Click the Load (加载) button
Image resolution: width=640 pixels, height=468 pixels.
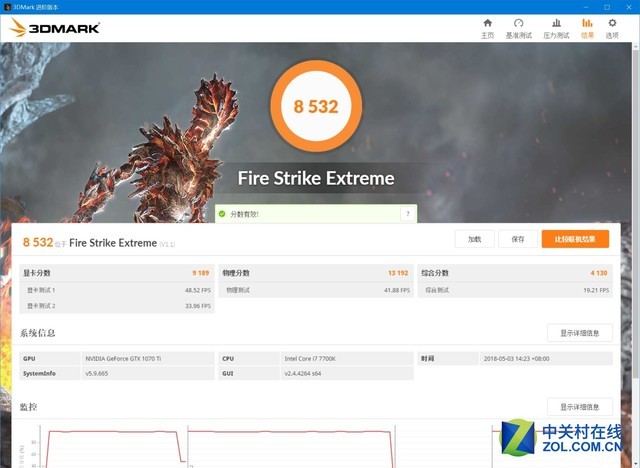pyautogui.click(x=474, y=239)
